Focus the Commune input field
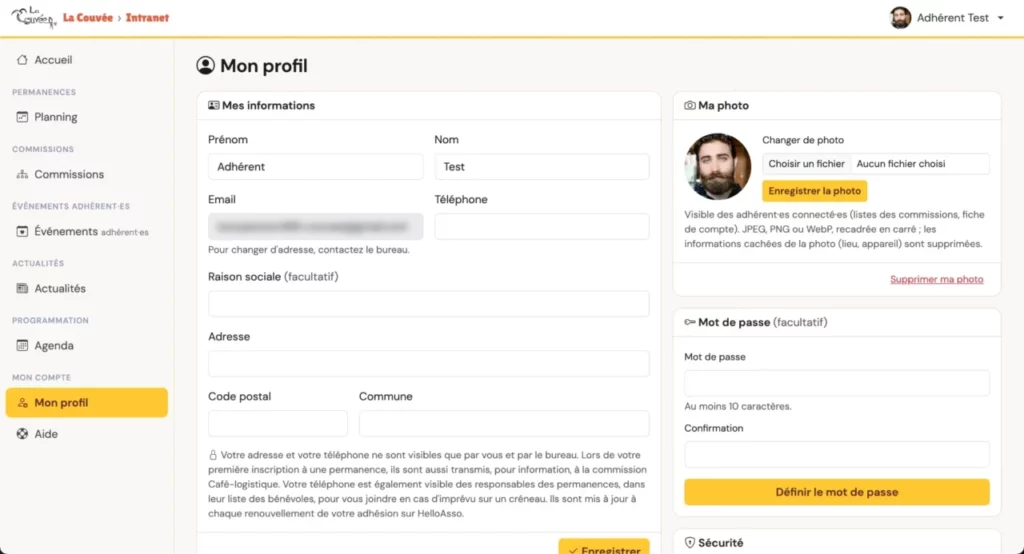Screen dimensions: 1024x554 pos(504,423)
